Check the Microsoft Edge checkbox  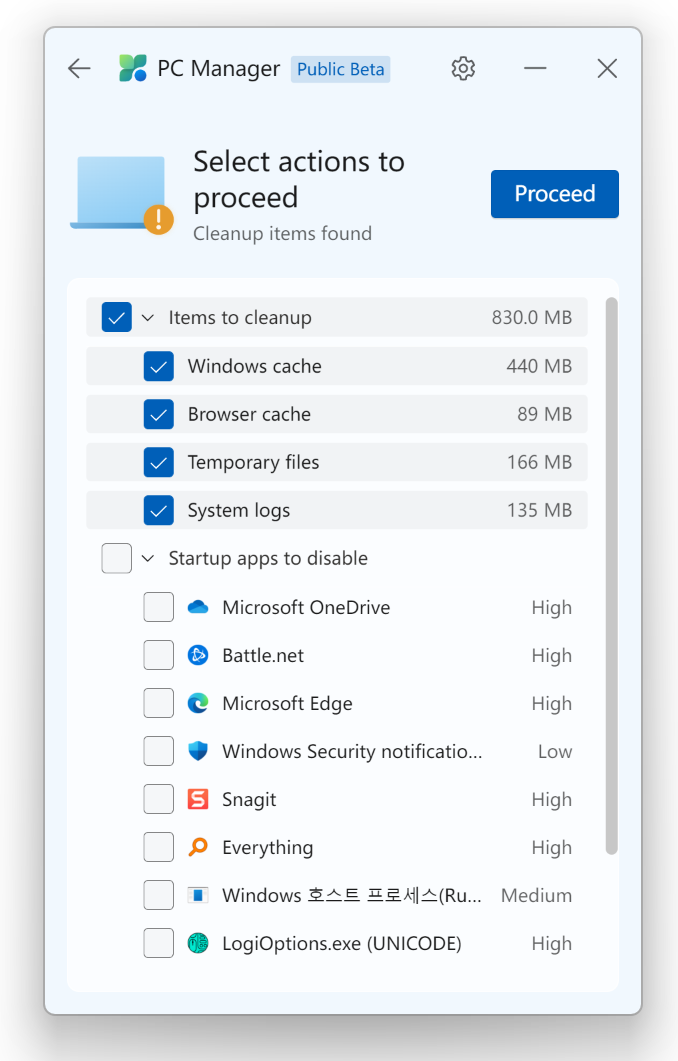pyautogui.click(x=158, y=703)
